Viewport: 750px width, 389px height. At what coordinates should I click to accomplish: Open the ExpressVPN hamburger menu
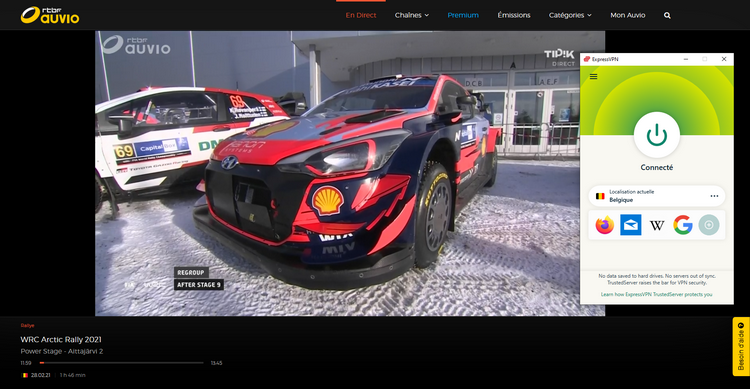pyautogui.click(x=593, y=77)
